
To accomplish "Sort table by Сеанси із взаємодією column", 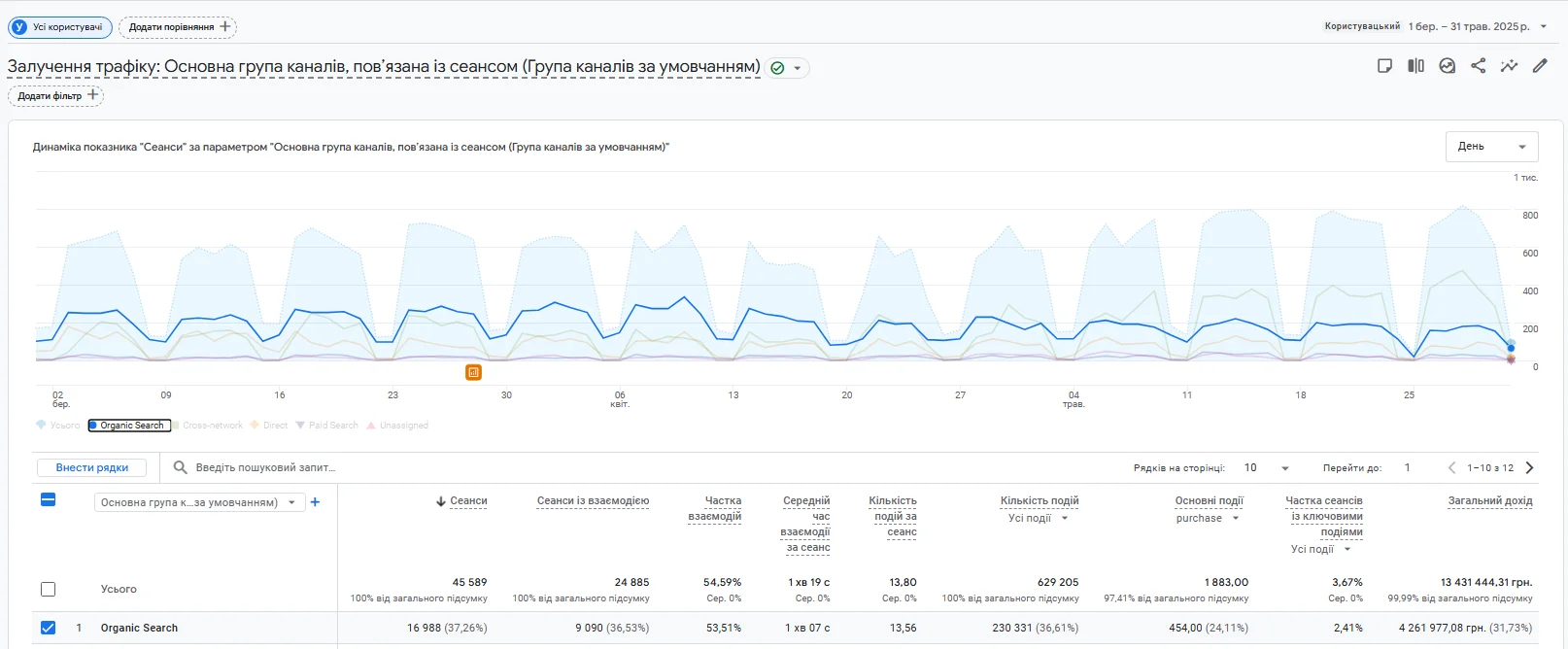I will click(593, 501).
